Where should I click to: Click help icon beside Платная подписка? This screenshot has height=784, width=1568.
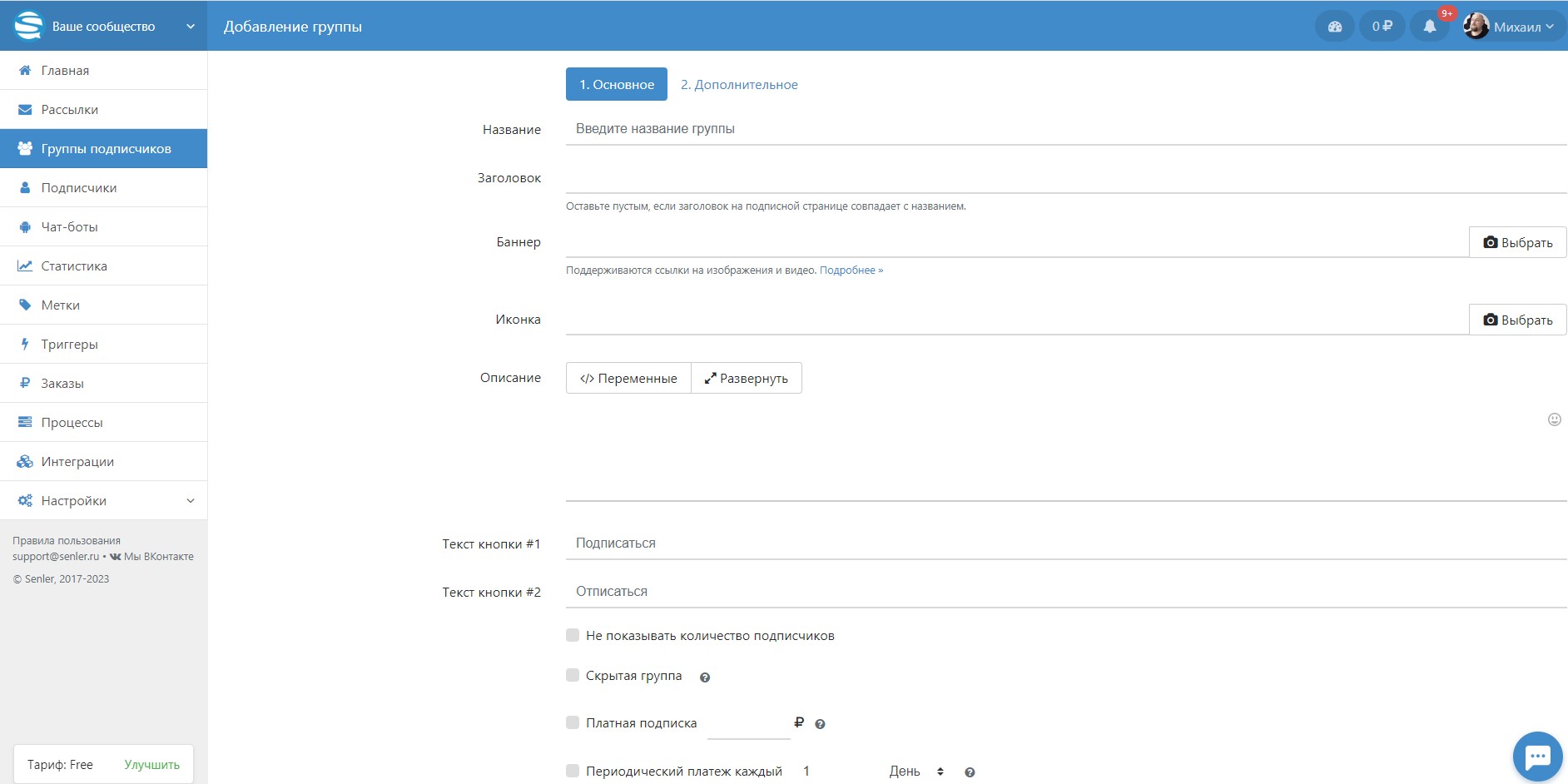[820, 724]
